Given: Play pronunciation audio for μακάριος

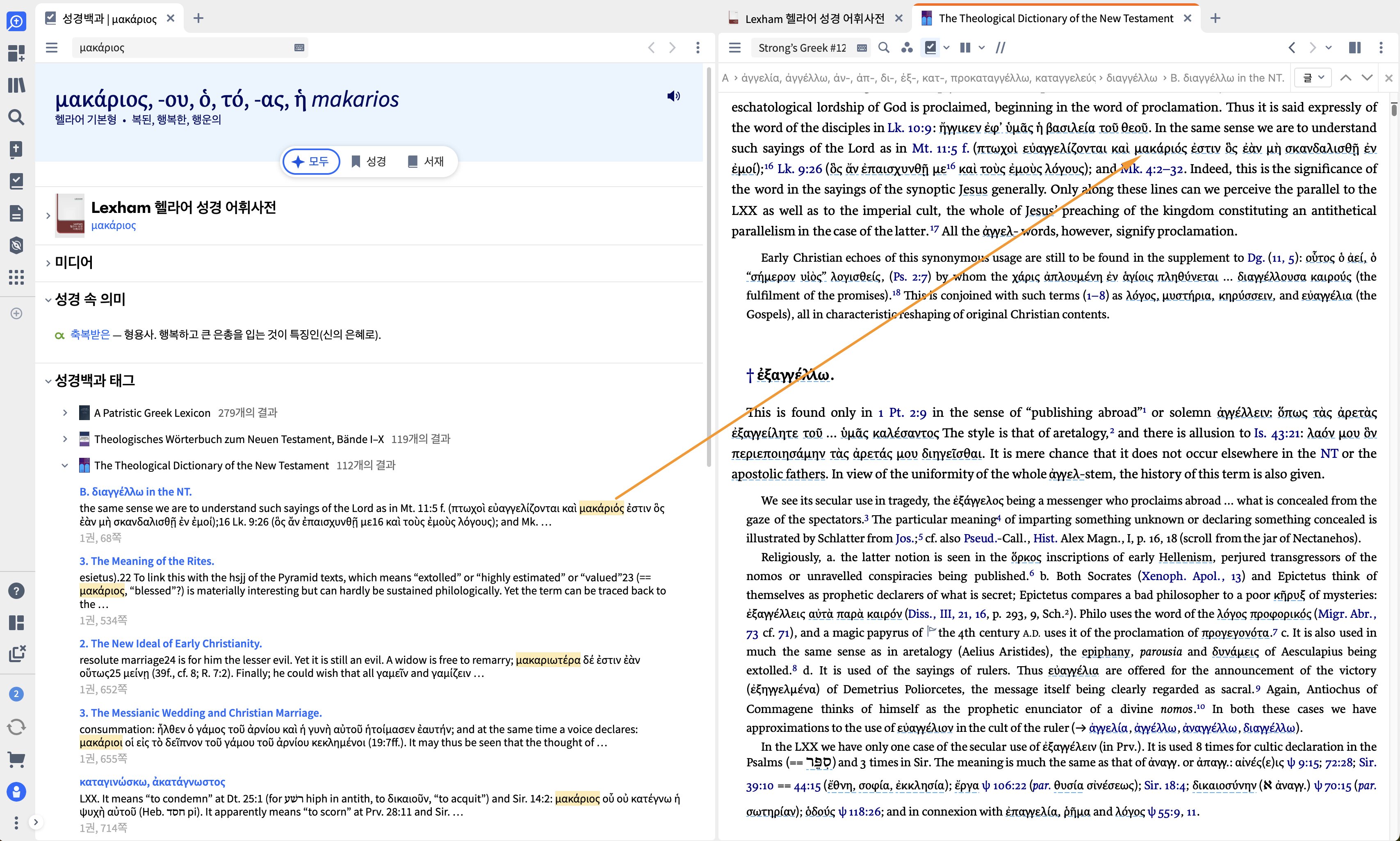Looking at the screenshot, I should click(x=673, y=96).
